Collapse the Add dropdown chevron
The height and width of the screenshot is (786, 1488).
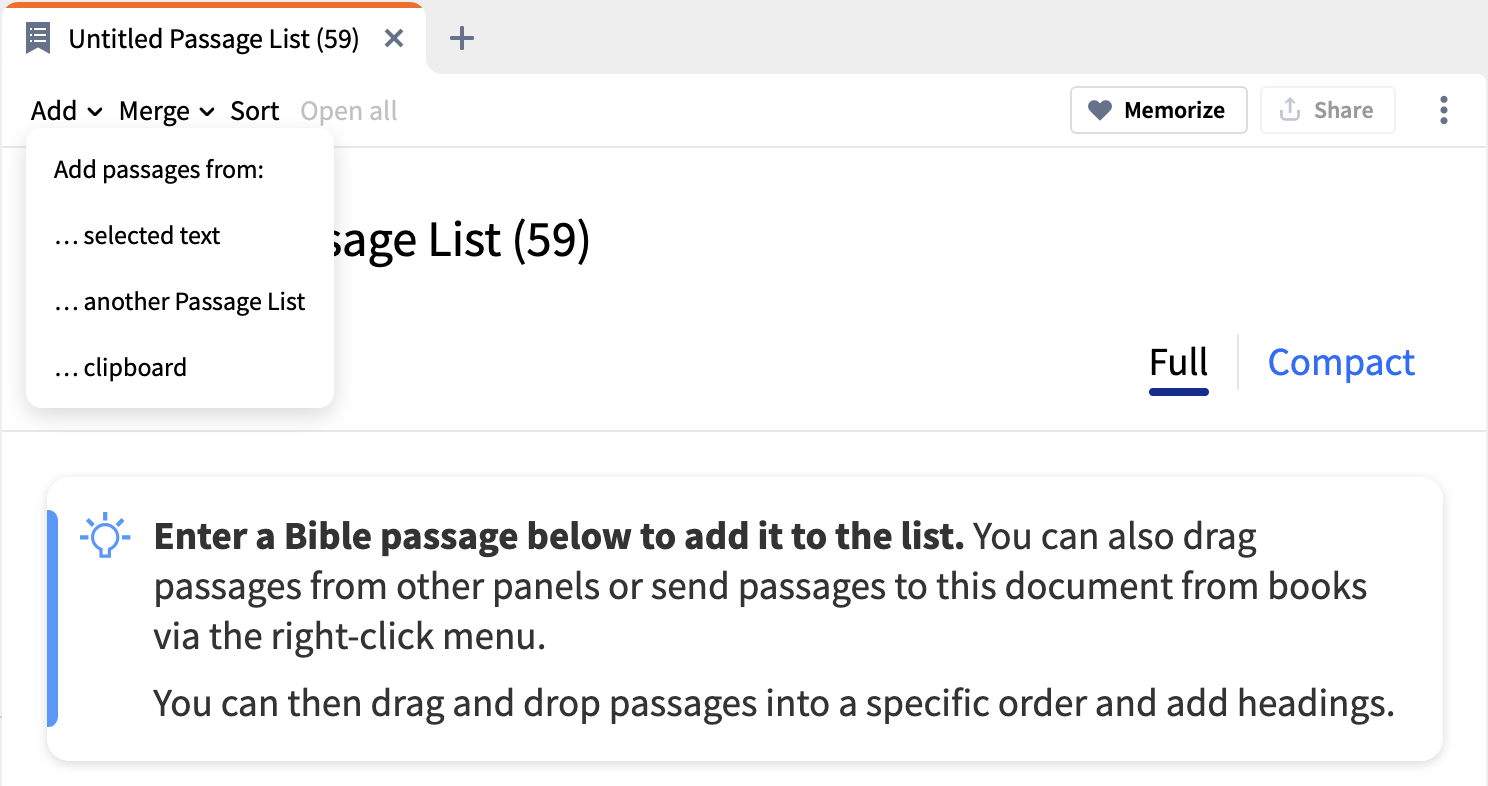coord(95,111)
